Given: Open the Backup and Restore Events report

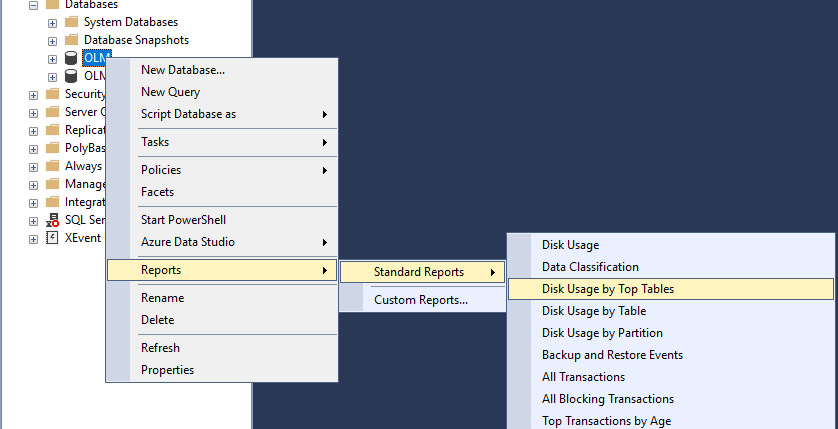Looking at the screenshot, I should (612, 355).
